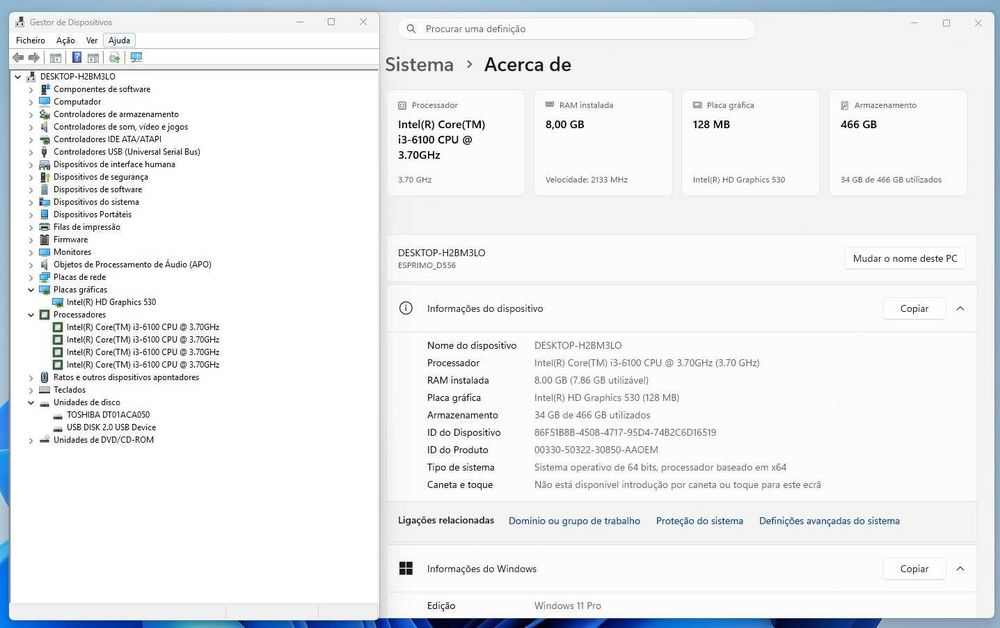Click the blue question mark Help icon
The width and height of the screenshot is (1000, 628).
[x=77, y=58]
